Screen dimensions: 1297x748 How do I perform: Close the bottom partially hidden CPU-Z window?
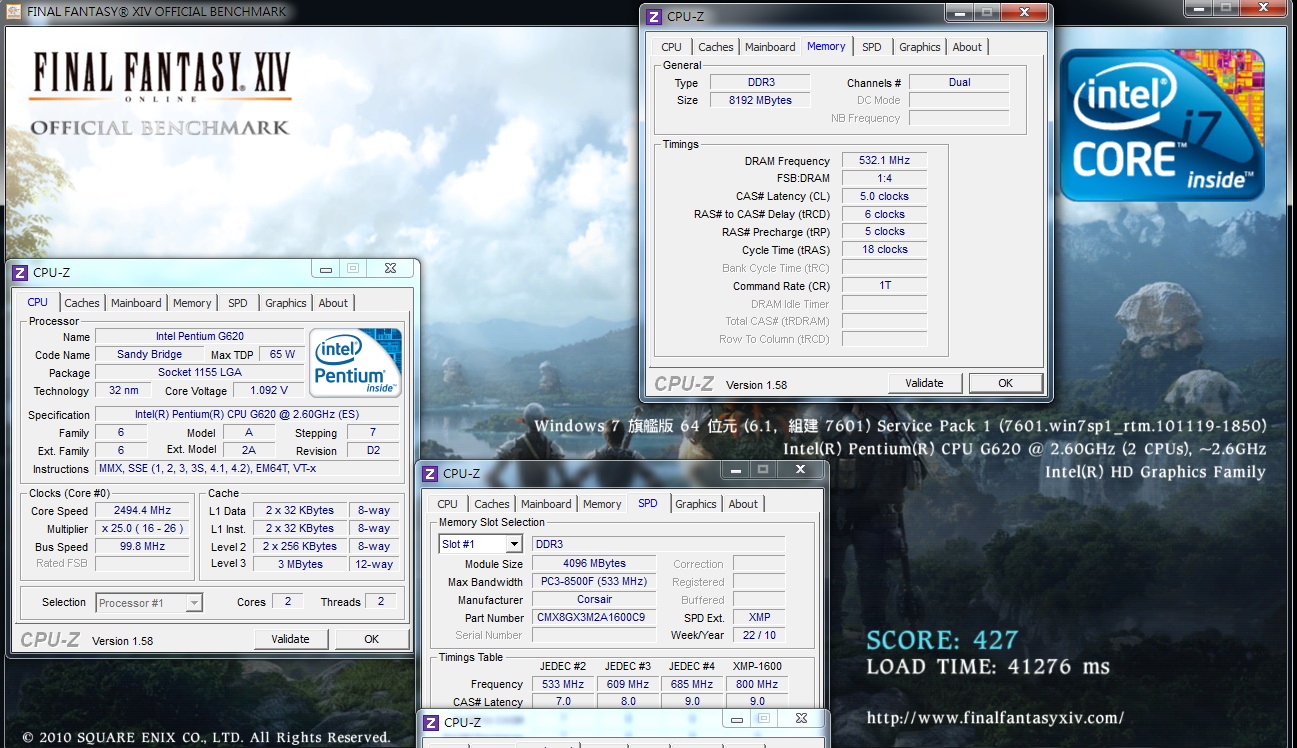click(x=801, y=718)
